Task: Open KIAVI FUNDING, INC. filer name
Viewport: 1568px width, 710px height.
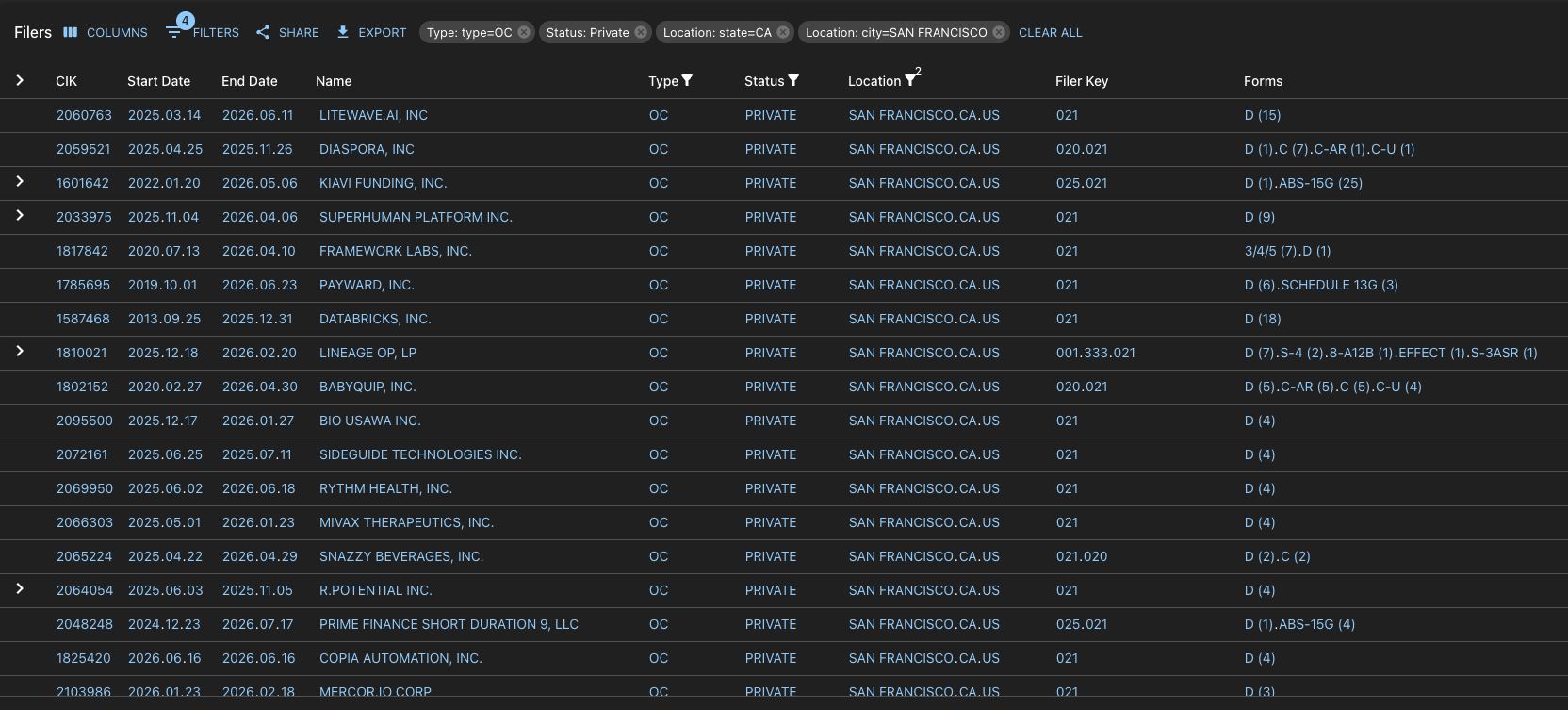Action: tap(383, 183)
